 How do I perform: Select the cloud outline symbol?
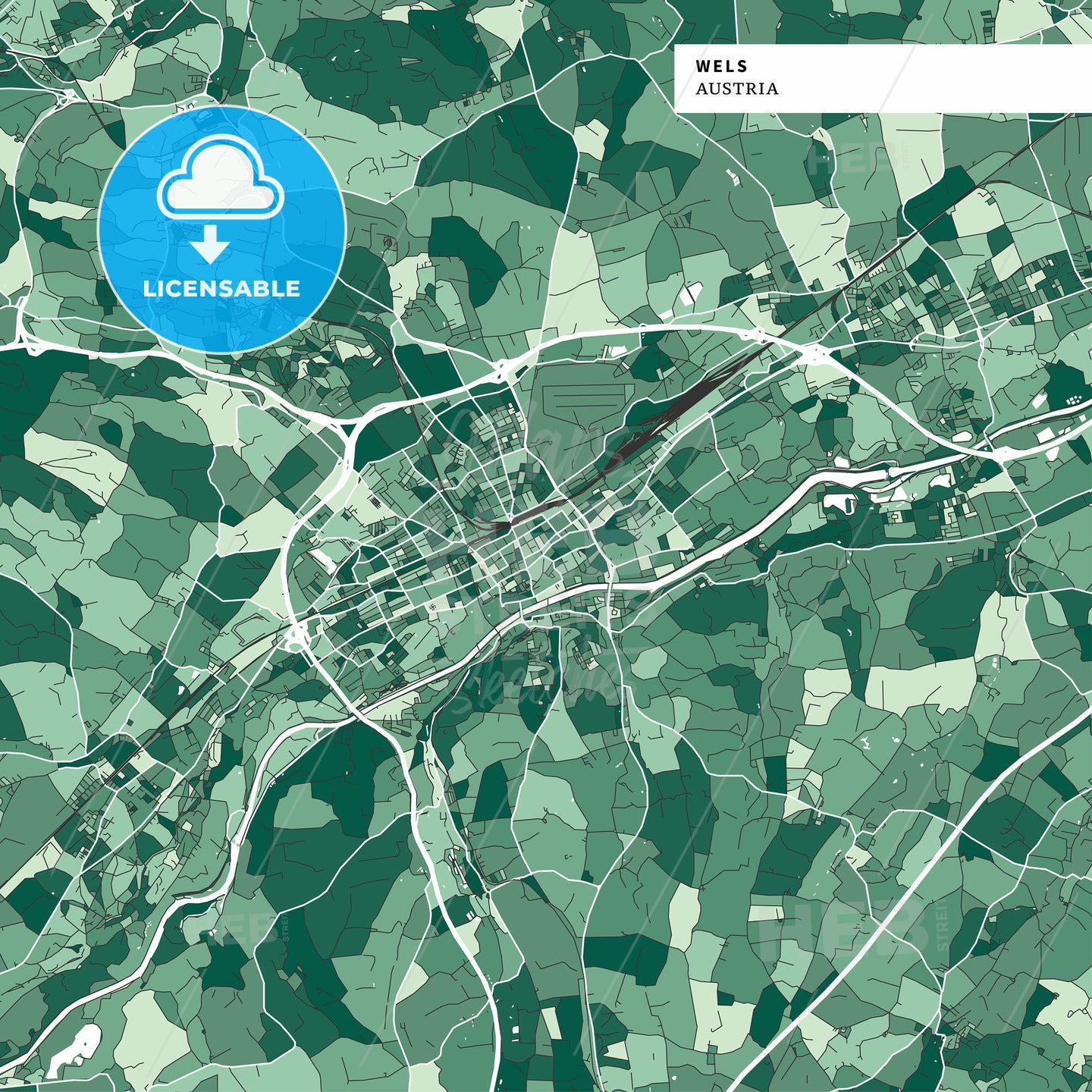point(220,176)
